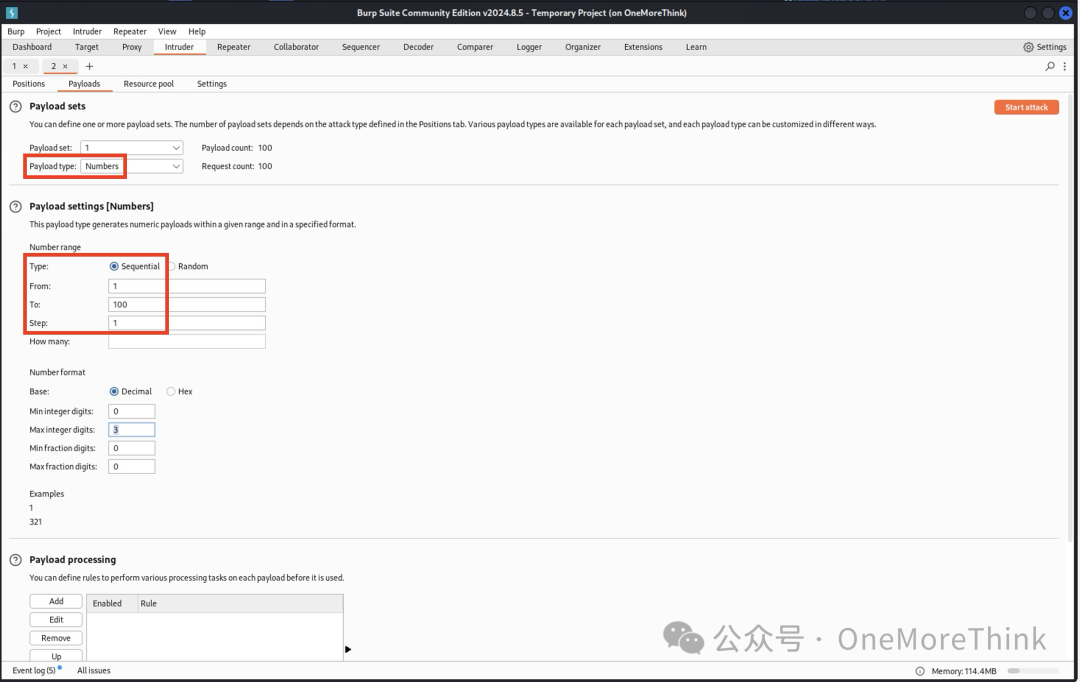Click the Min integer digits field
Viewport: 1080px width, 682px height.
(132, 411)
